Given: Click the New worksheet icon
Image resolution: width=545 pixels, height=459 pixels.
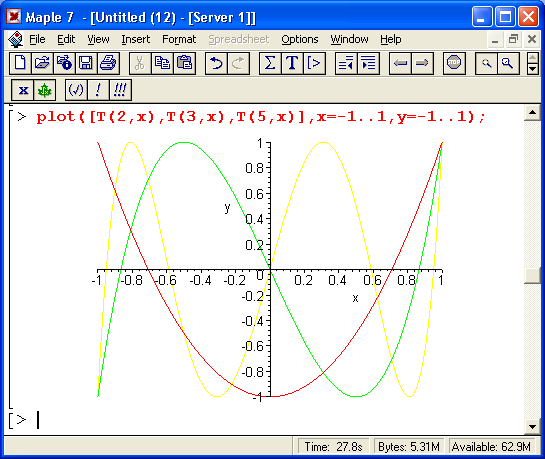Looking at the screenshot, I should [20, 63].
